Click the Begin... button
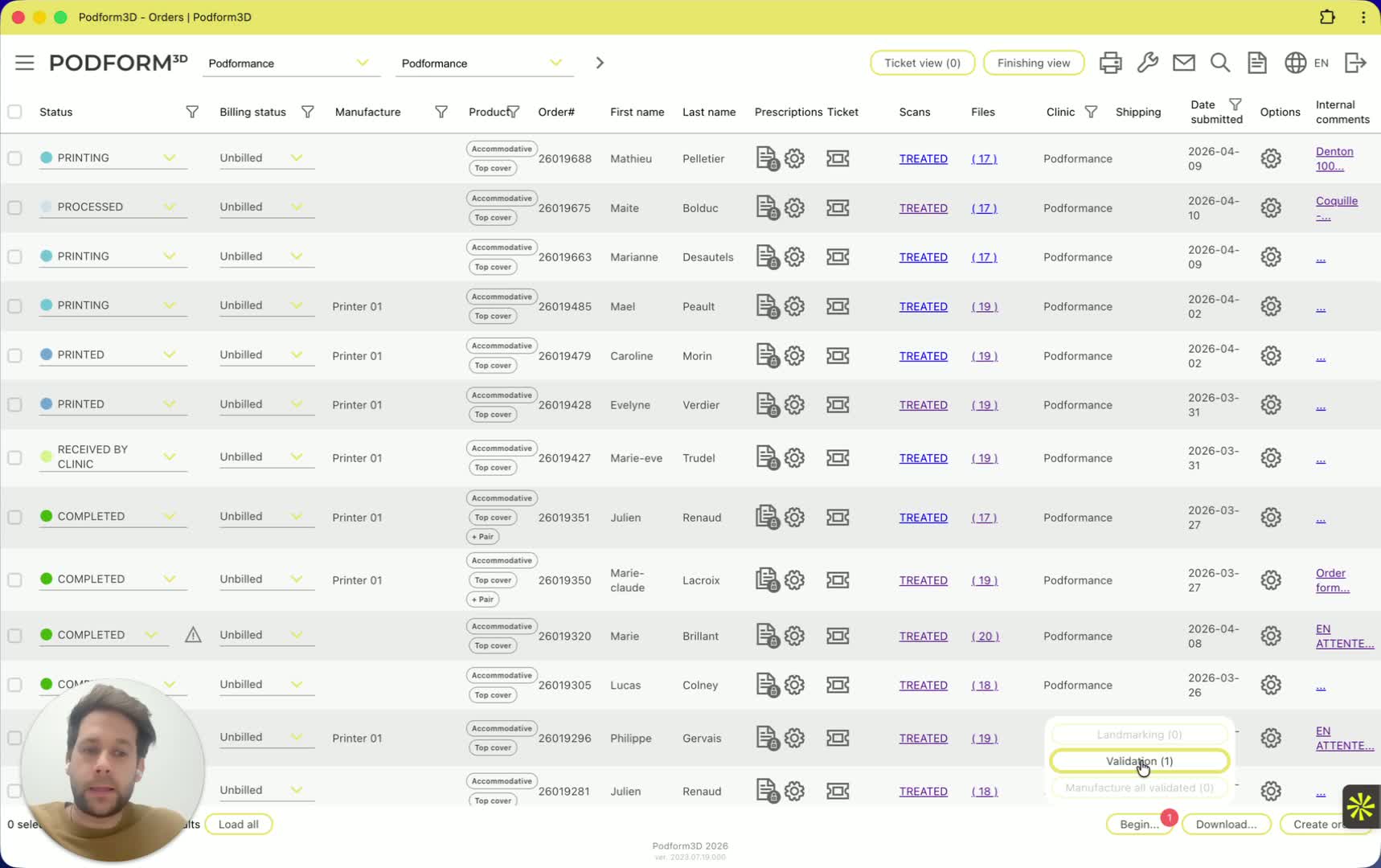 [x=1139, y=825]
